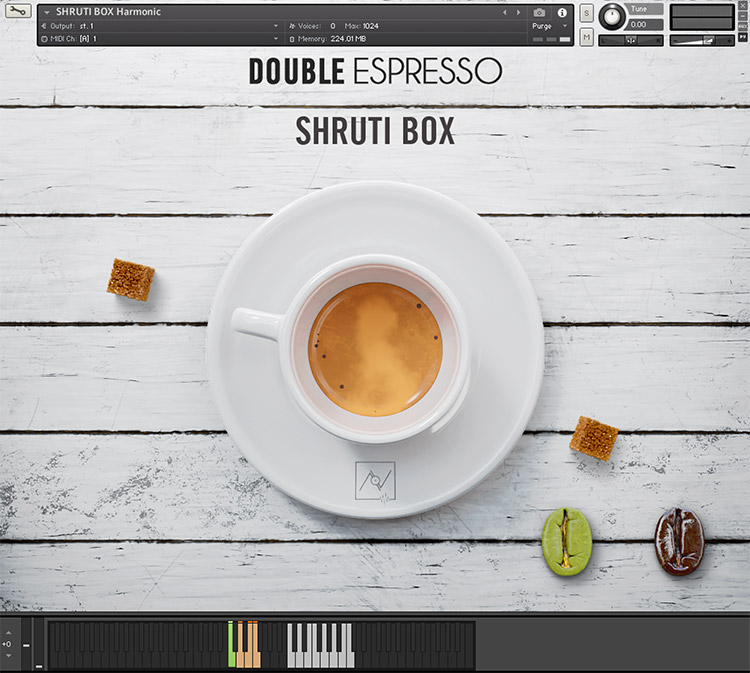Toggle the AUX sends button
Viewport: 750px width, 673px height.
[x=743, y=26]
